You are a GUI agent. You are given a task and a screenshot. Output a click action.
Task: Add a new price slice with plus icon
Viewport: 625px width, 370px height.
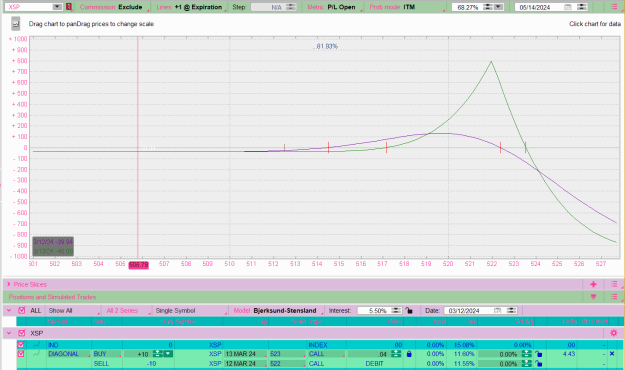(594, 284)
